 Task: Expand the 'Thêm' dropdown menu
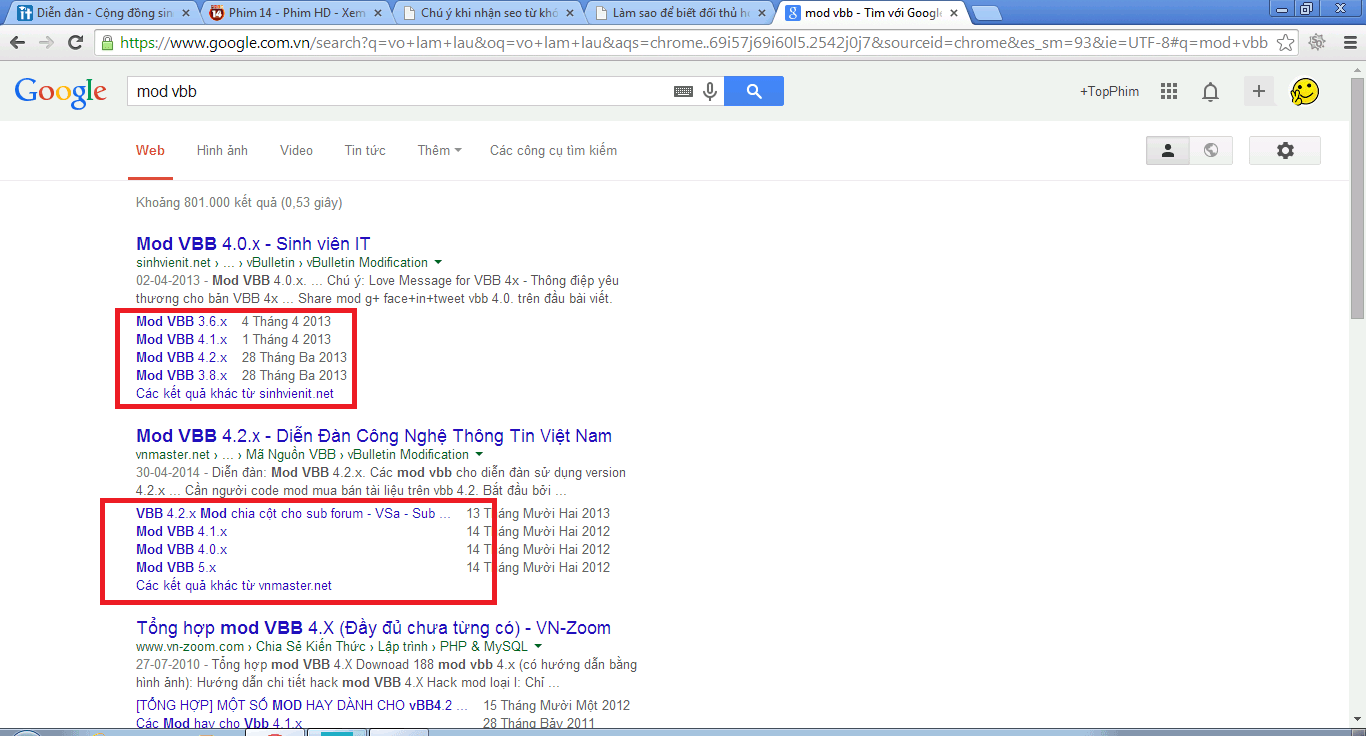439,150
